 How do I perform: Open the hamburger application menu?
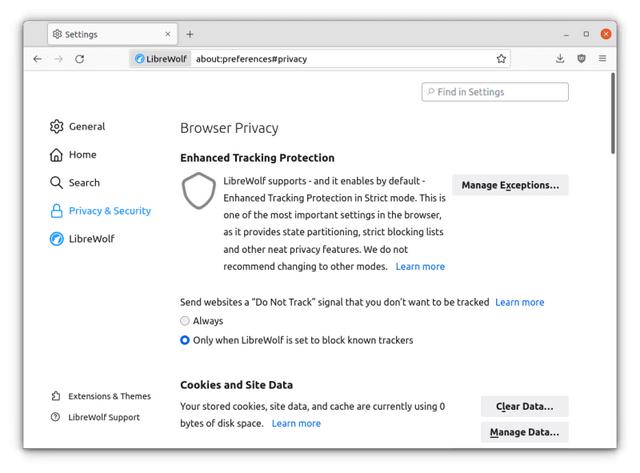pyautogui.click(x=602, y=58)
